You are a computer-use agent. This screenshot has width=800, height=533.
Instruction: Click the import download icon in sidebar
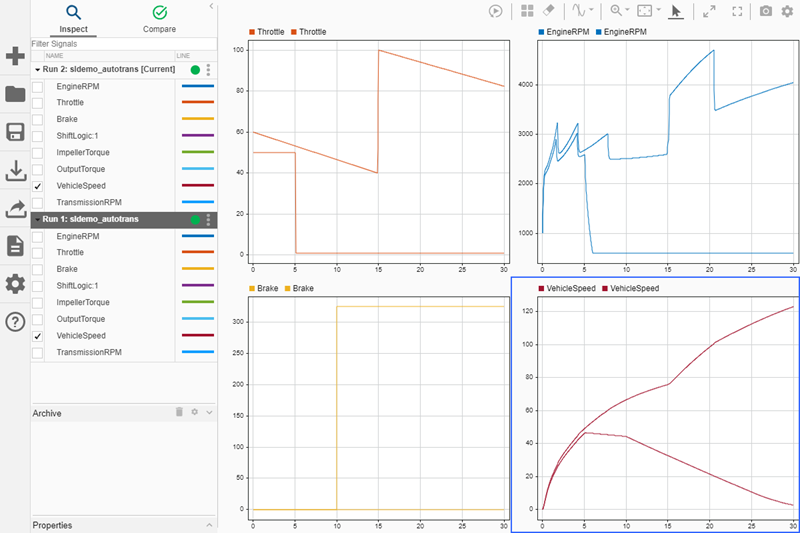(x=15, y=171)
